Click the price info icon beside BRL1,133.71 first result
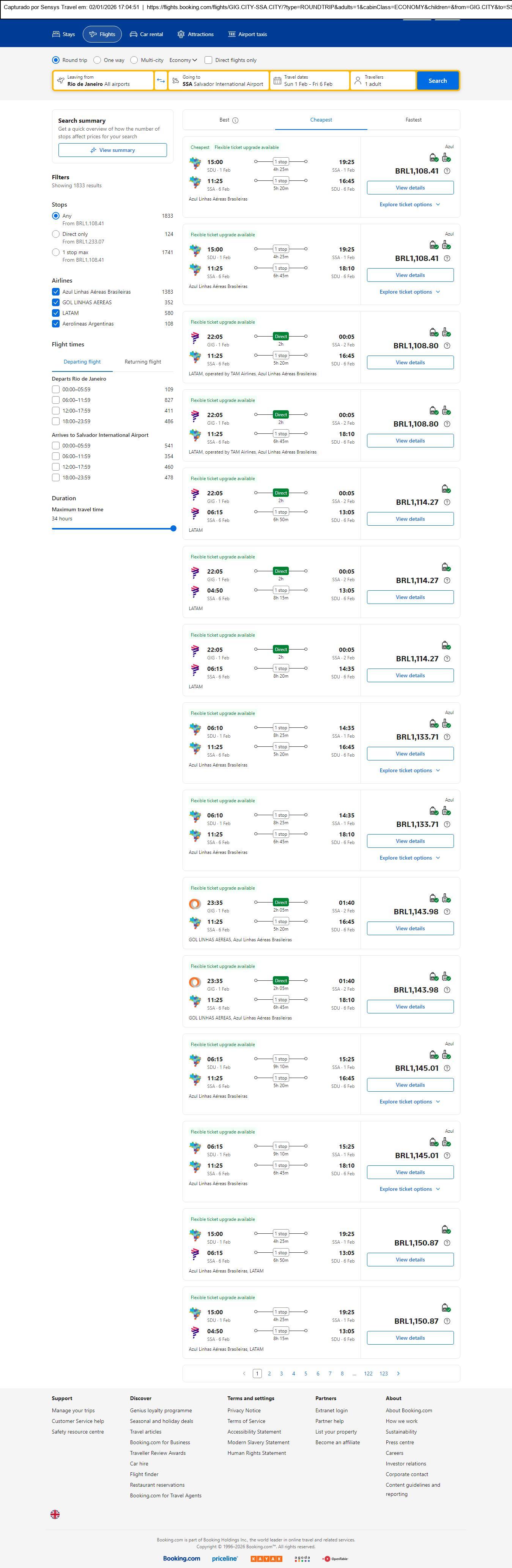The height and width of the screenshot is (1568, 512). click(x=447, y=737)
